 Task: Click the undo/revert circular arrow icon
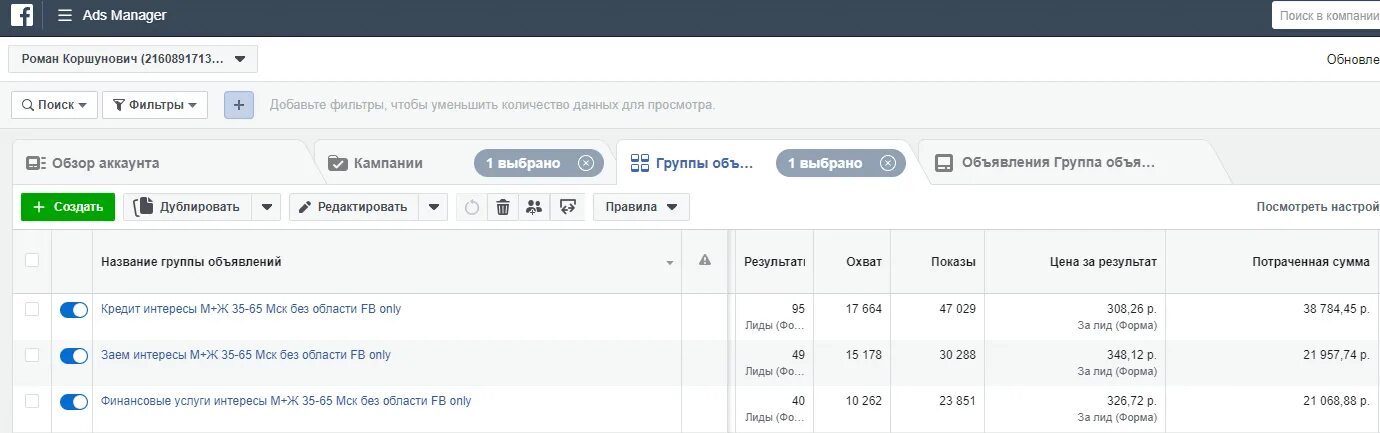point(472,207)
